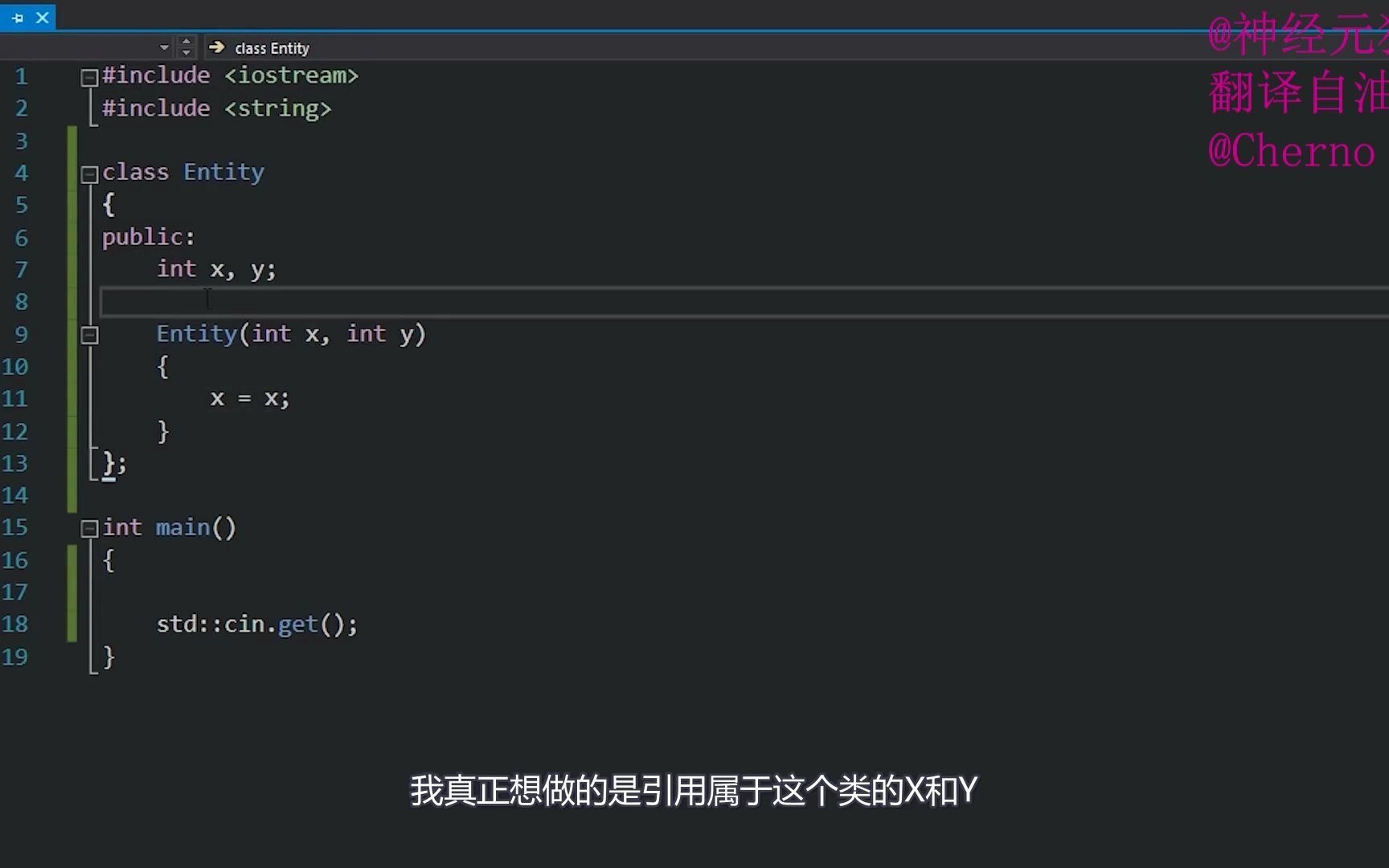Viewport: 1389px width, 868px height.
Task: Click the "x = x;" statement
Action: point(250,399)
